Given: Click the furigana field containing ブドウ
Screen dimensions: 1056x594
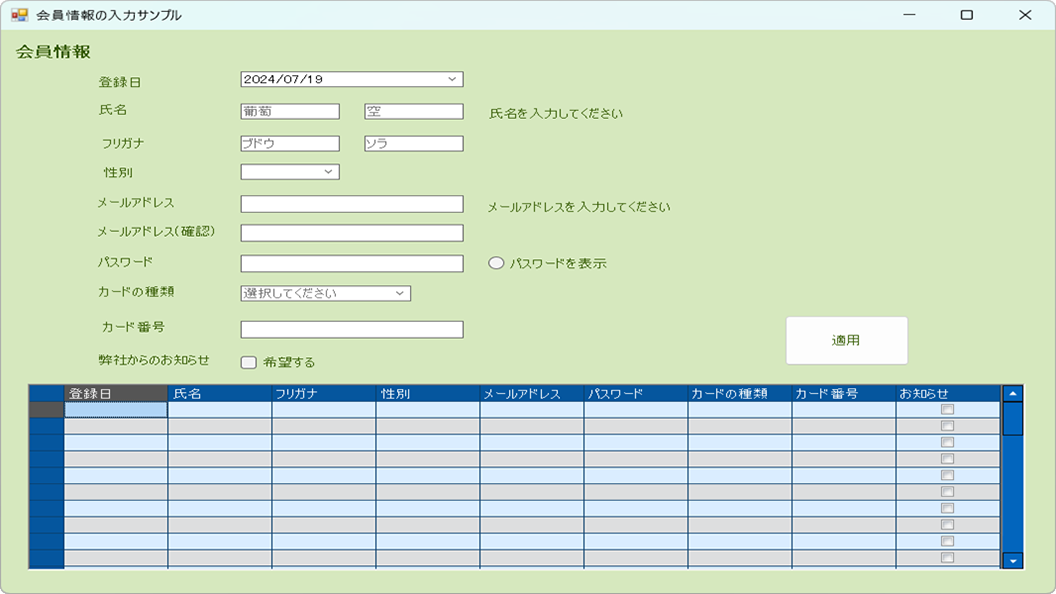Looking at the screenshot, I should pos(290,143).
